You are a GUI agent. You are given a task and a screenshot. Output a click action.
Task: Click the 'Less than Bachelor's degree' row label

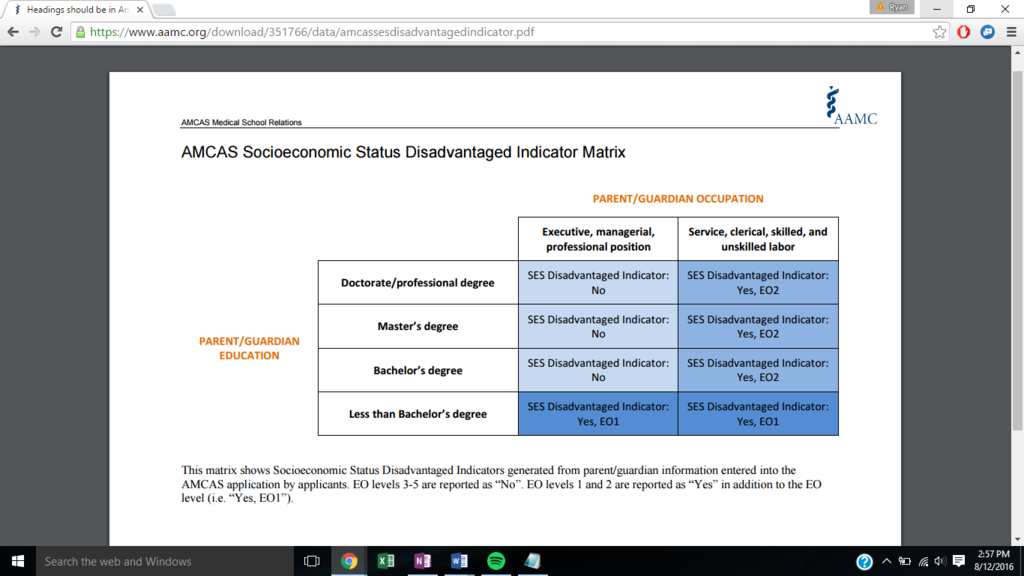click(x=417, y=413)
